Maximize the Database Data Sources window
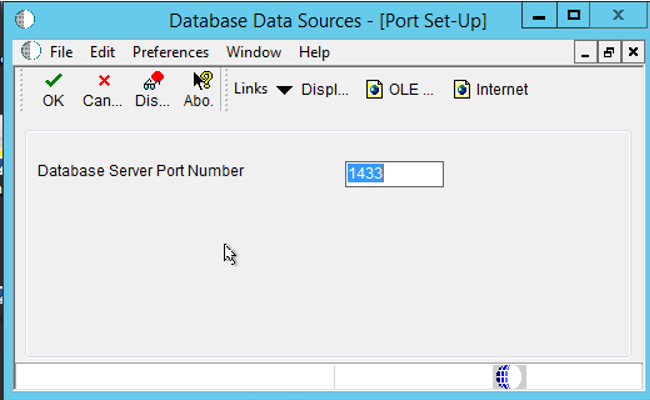Screen dimensions: 650x400 coord(573,16)
